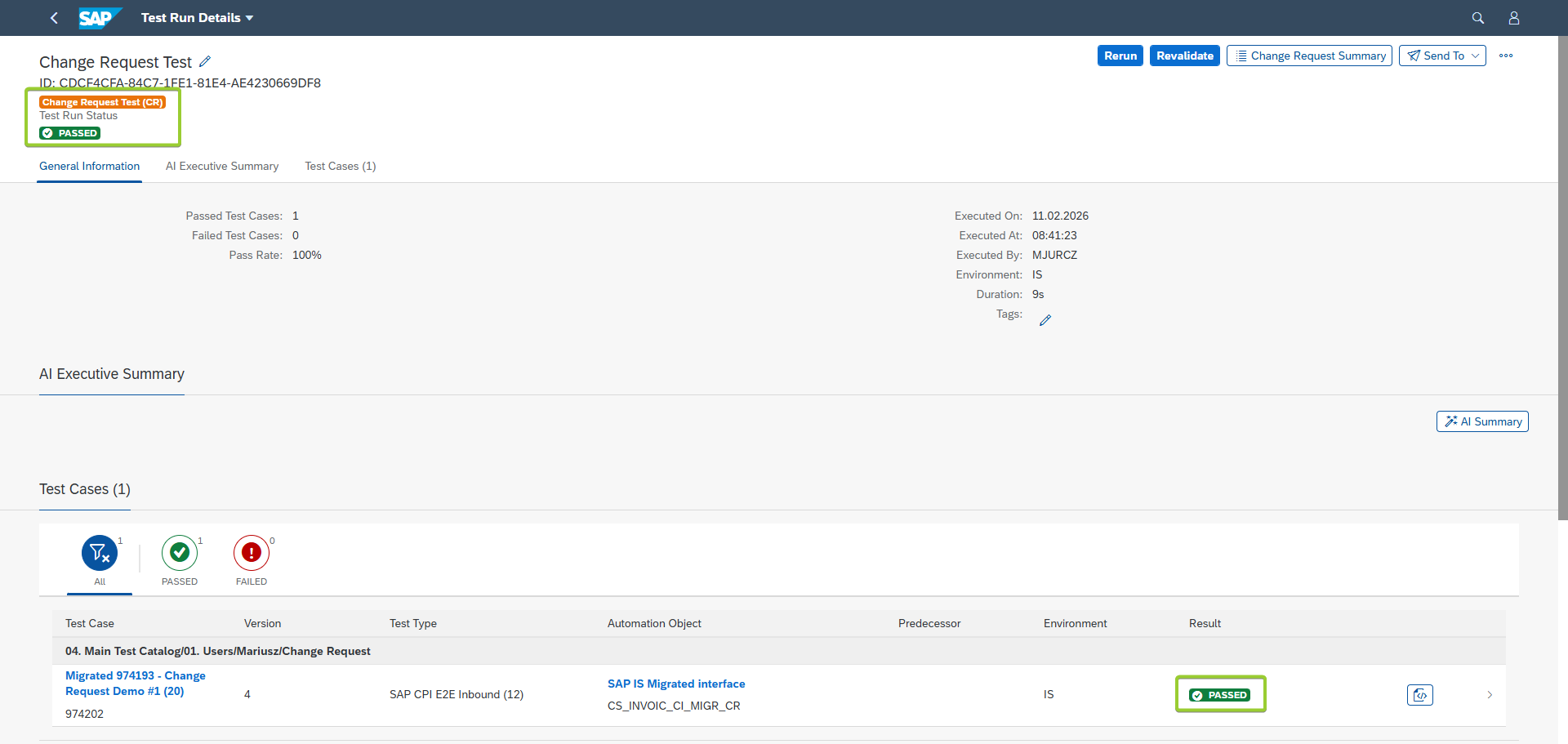1568x744 pixels.
Task: Expand the test case row chevron
Action: (1490, 695)
